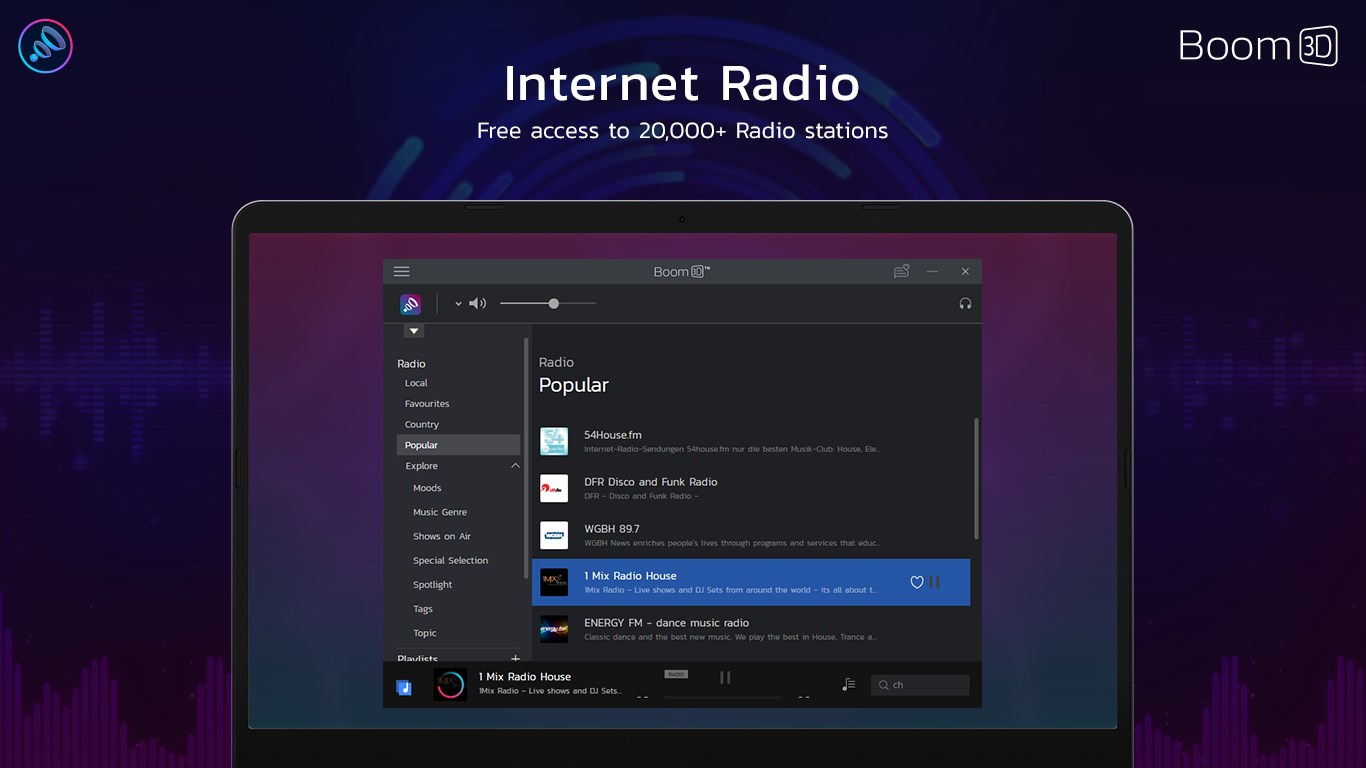Add a new playlist with plus icon
This screenshot has height=768, width=1366.
pos(516,658)
